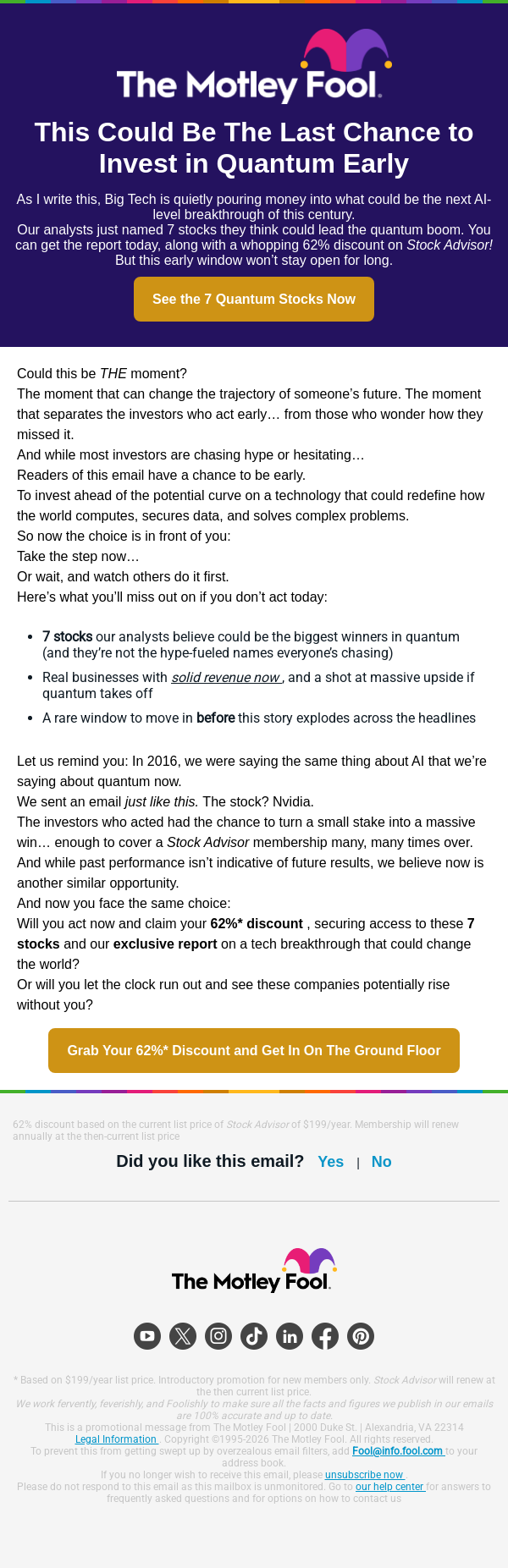508x1568 pixels.
Task: Click the bold 7 stocks bullet text
Action: 67,636
